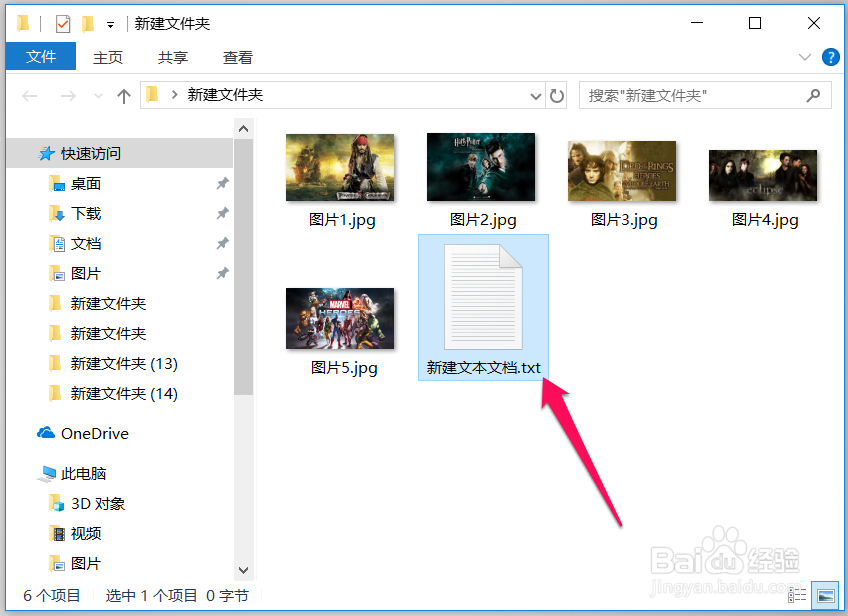Click the file name 图片4.jpg
This screenshot has height=616, width=848.
765,220
